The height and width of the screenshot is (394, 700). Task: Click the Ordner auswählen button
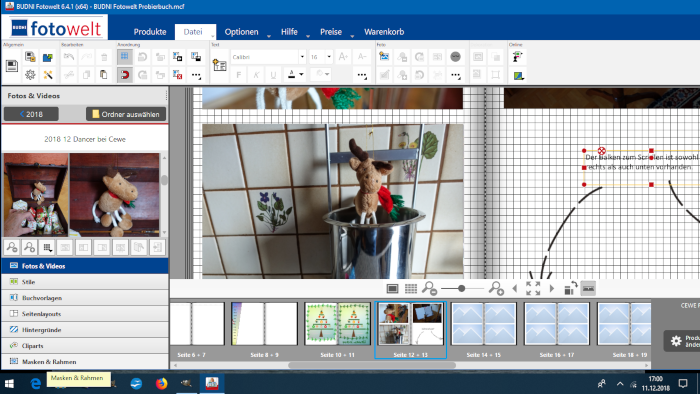pyautogui.click(x=126, y=114)
